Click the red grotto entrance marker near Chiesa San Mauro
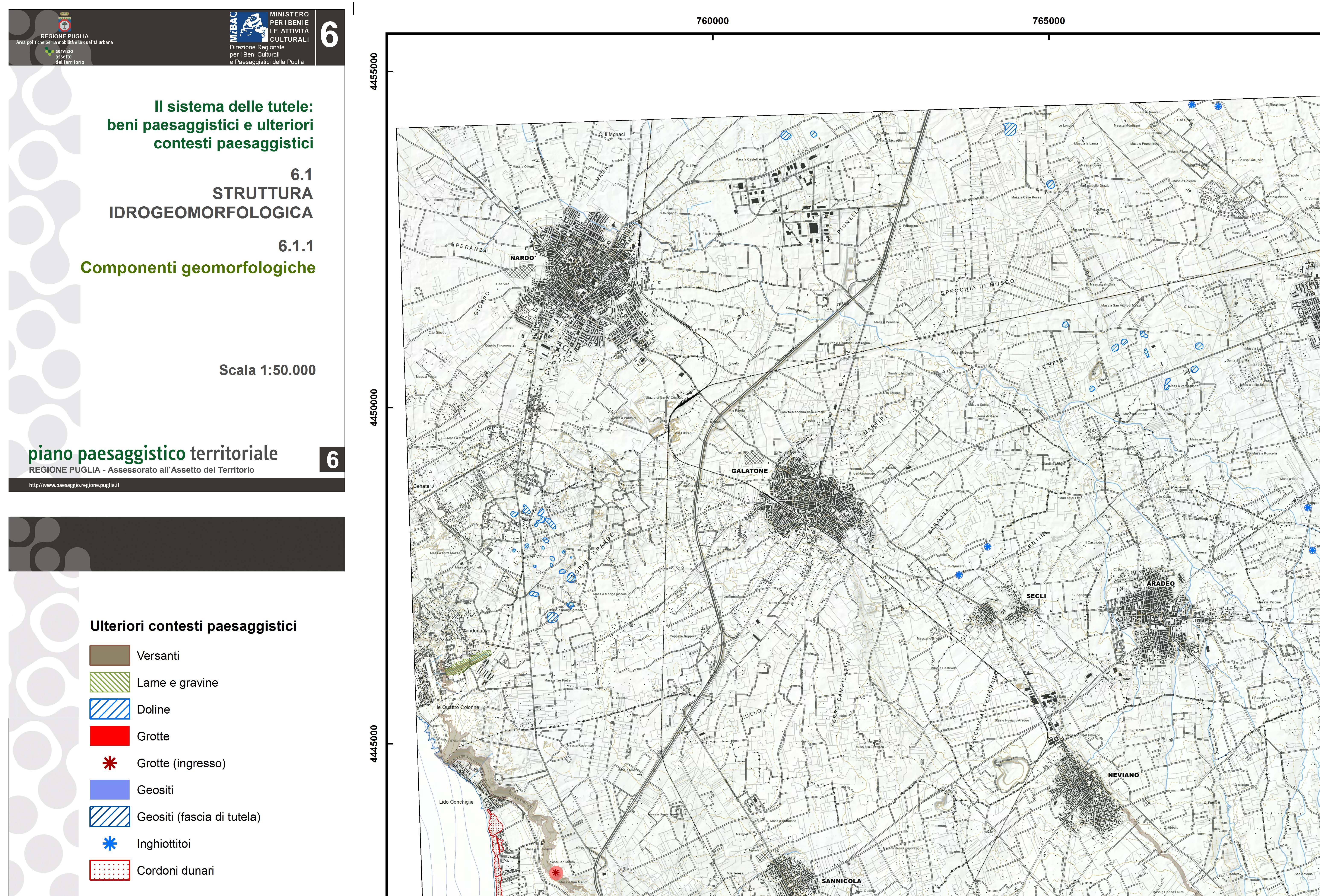Viewport: 1320px width, 896px height. (x=555, y=873)
